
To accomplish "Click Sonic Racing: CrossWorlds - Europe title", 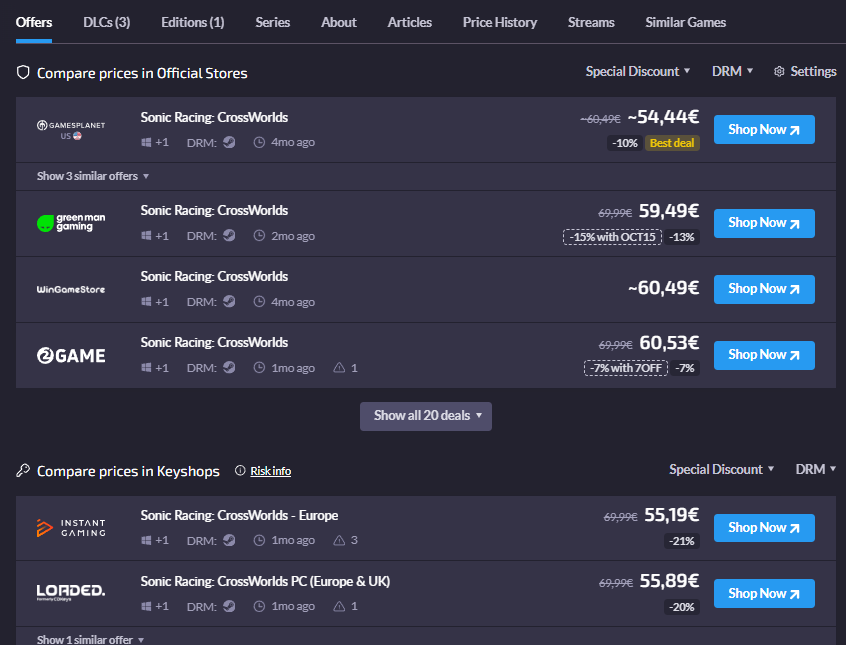I will 240,515.
